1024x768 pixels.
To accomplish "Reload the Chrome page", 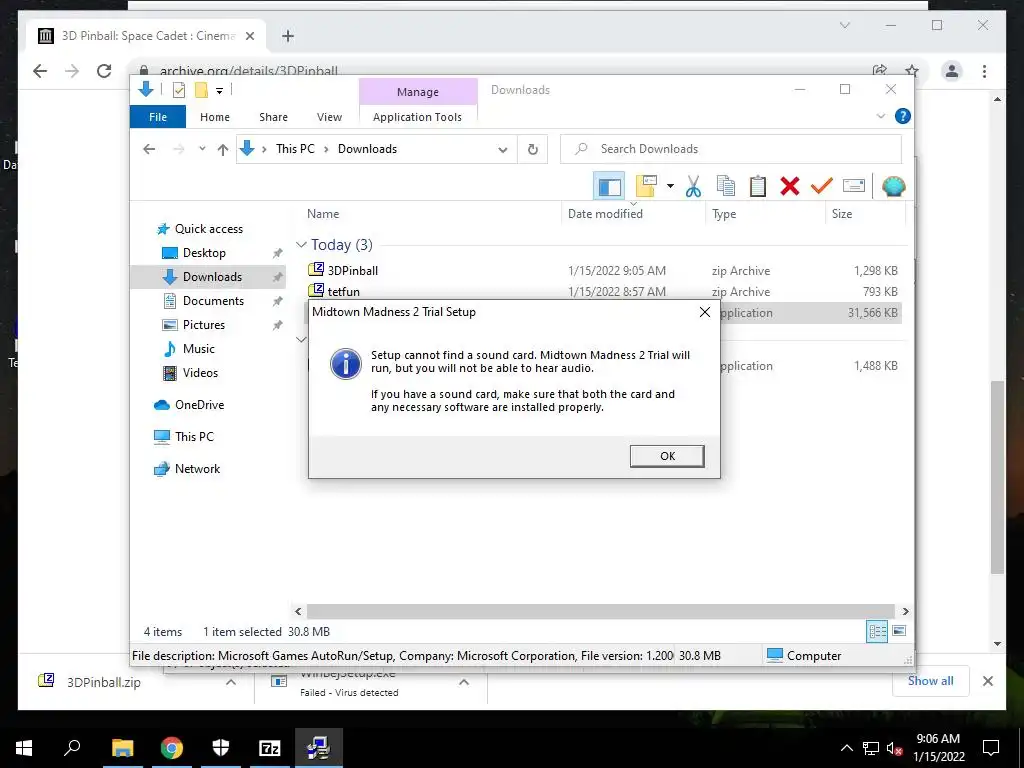I will (x=104, y=71).
